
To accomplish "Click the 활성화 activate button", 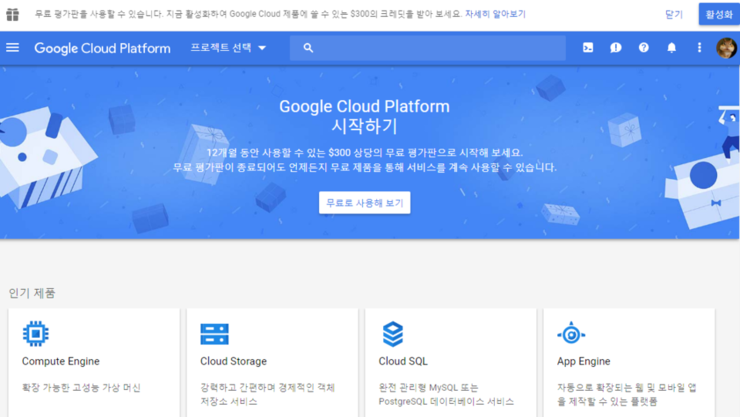I will (719, 14).
